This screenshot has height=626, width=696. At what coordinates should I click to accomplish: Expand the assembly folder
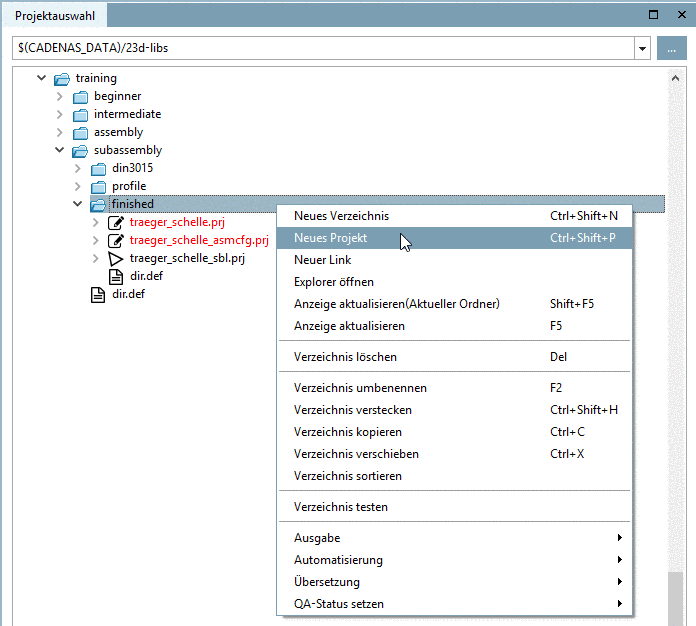tap(60, 132)
